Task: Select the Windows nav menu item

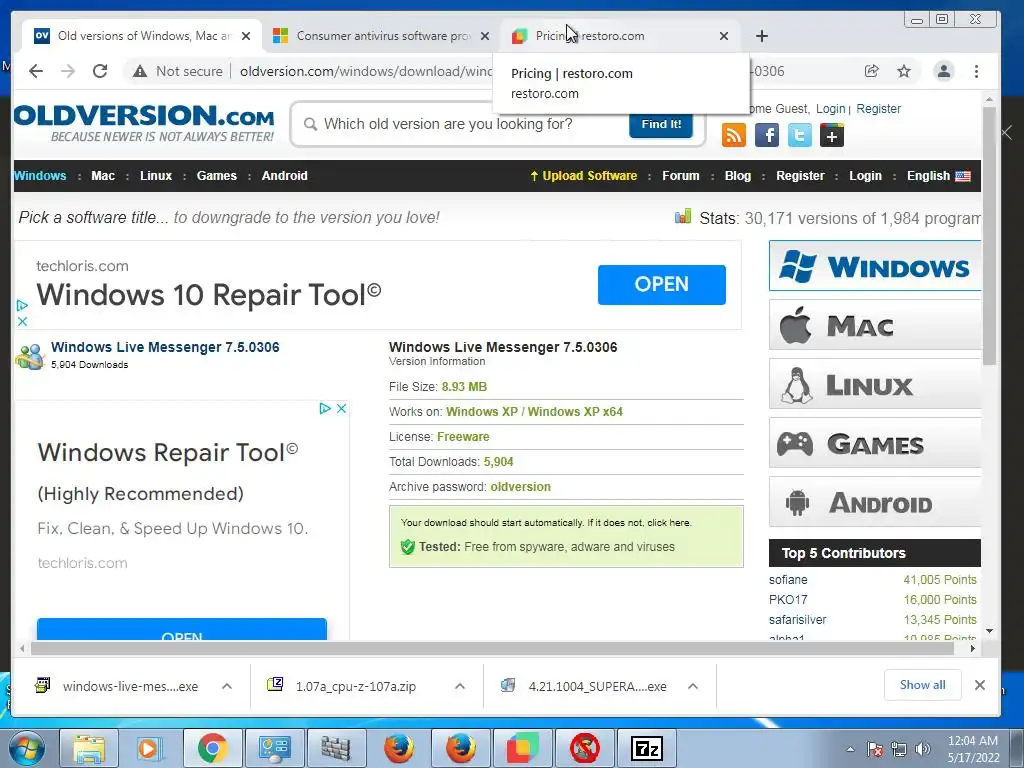Action: (40, 176)
